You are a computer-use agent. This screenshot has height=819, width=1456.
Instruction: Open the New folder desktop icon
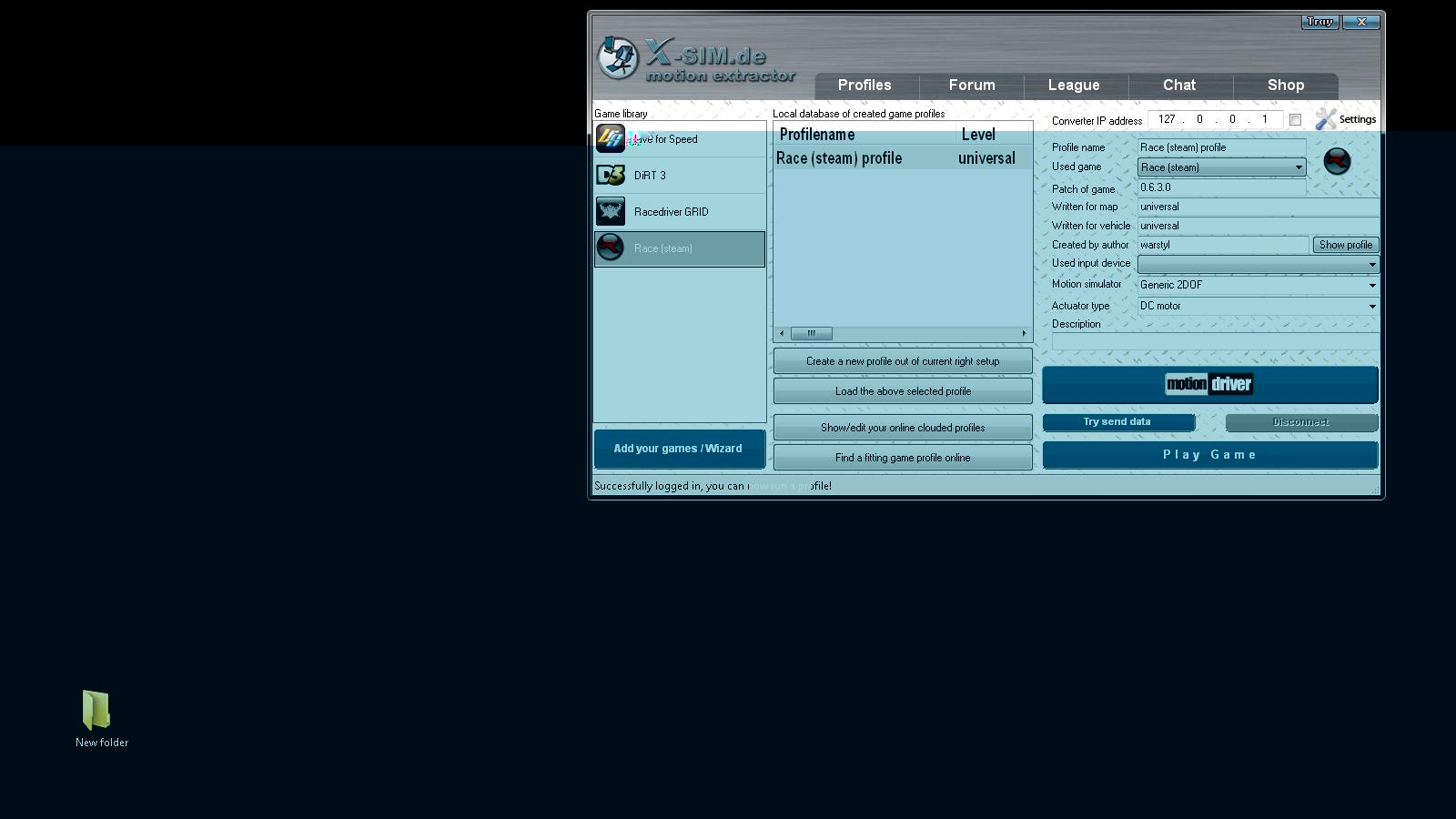[96, 711]
